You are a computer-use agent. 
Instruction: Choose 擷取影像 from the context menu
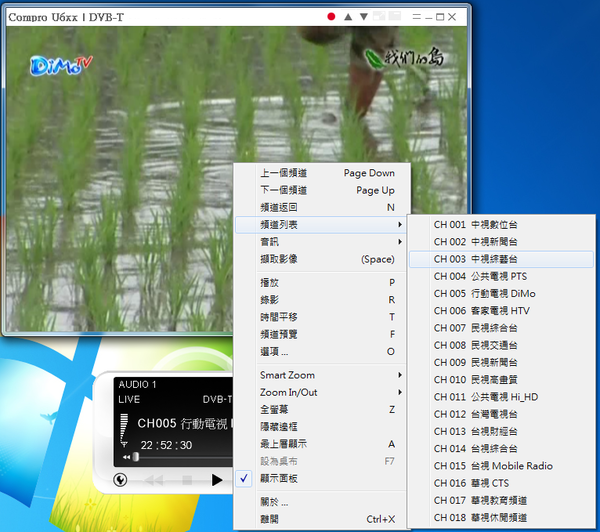(x=322, y=259)
